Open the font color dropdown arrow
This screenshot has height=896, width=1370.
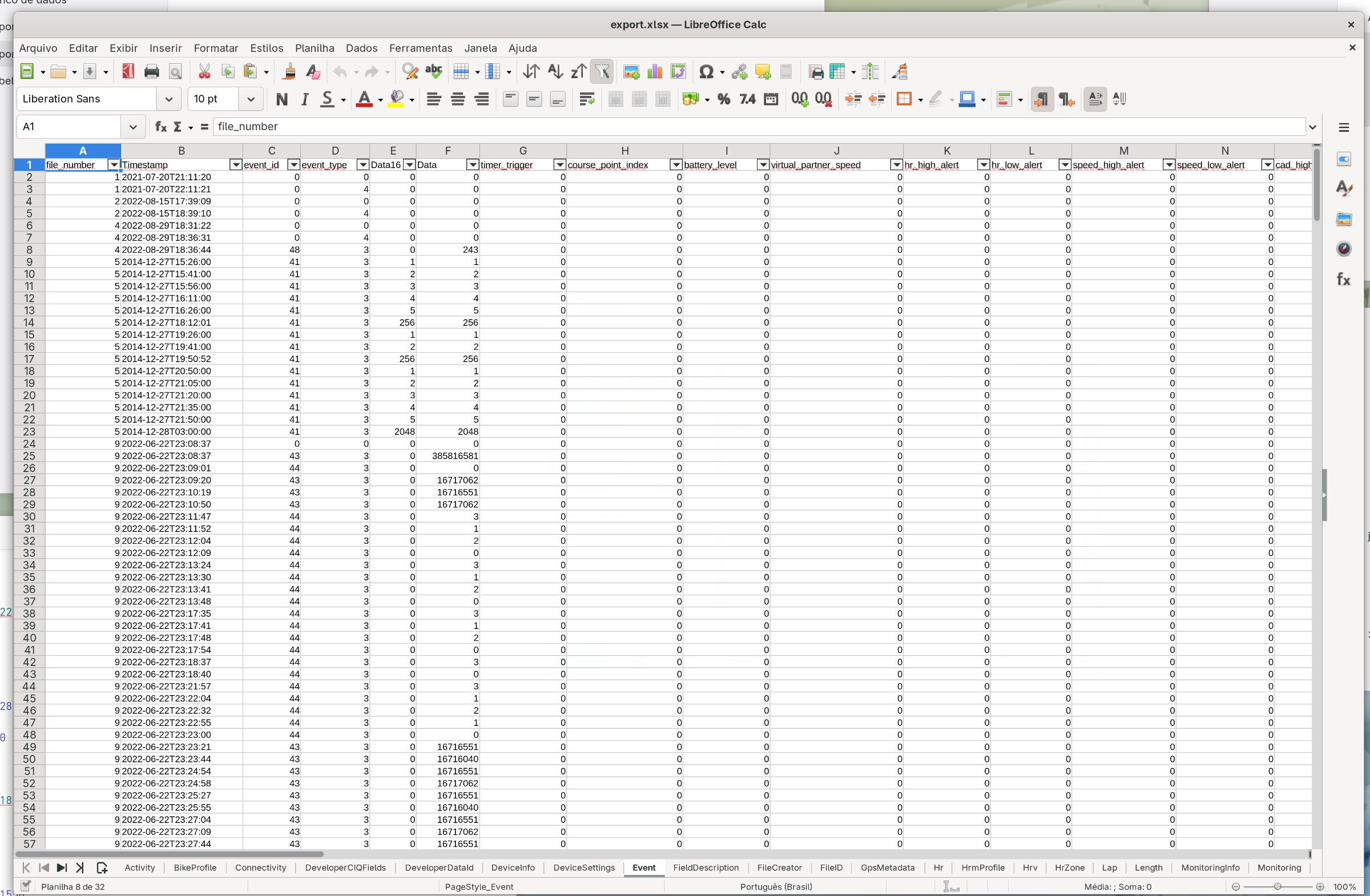click(x=381, y=100)
